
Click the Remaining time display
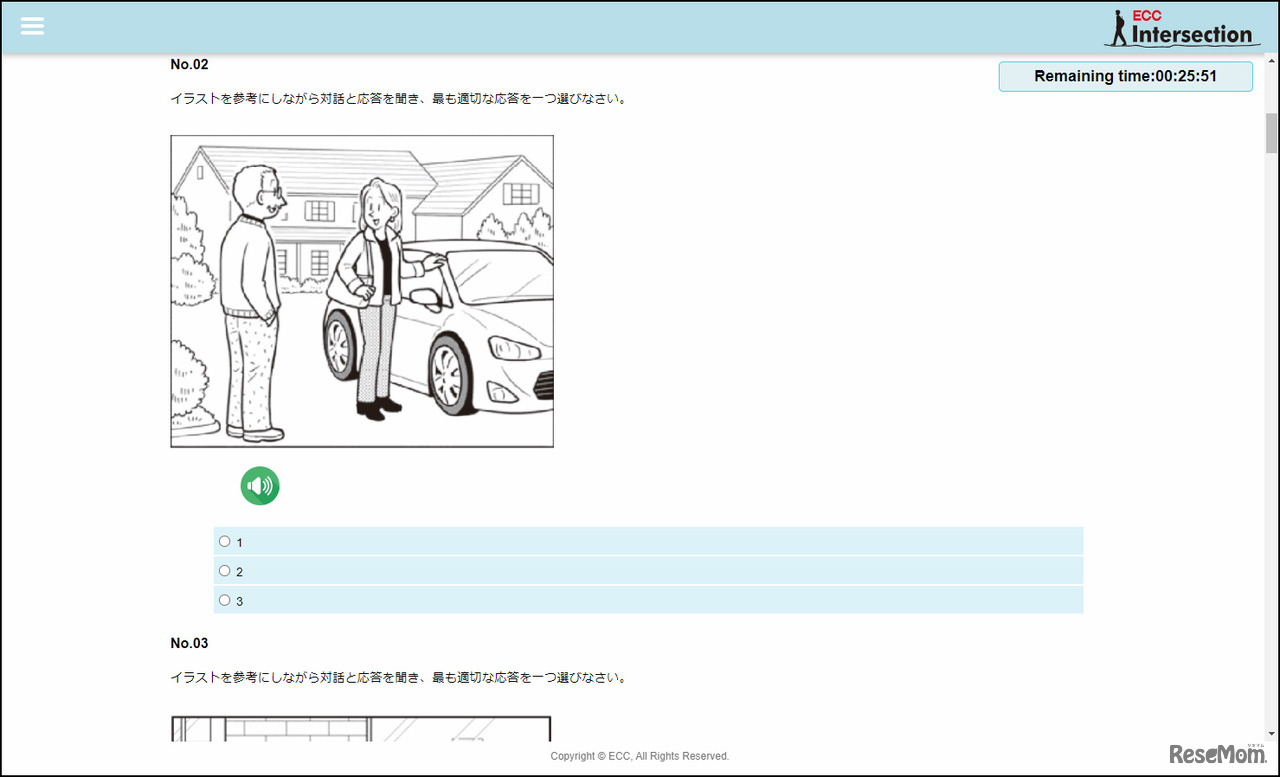(x=1125, y=76)
